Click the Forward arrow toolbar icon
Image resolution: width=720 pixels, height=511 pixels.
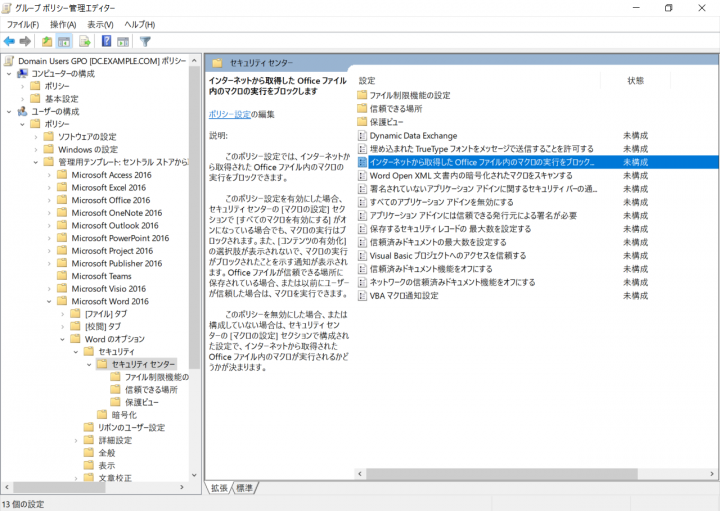[25, 41]
